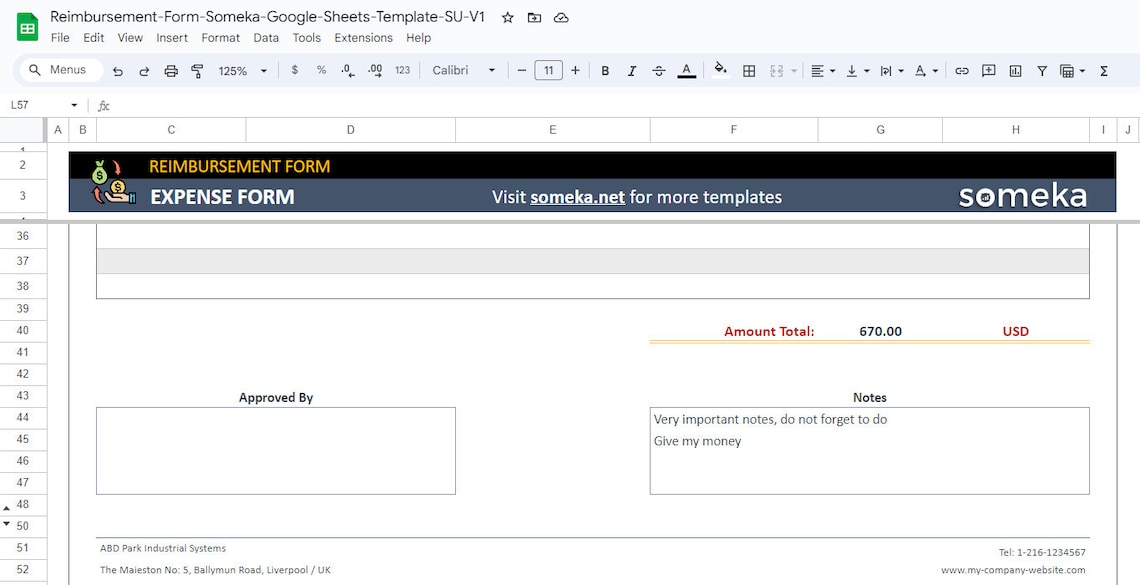Apply strikethrough formatting
The height and width of the screenshot is (585, 1140).
click(x=658, y=71)
